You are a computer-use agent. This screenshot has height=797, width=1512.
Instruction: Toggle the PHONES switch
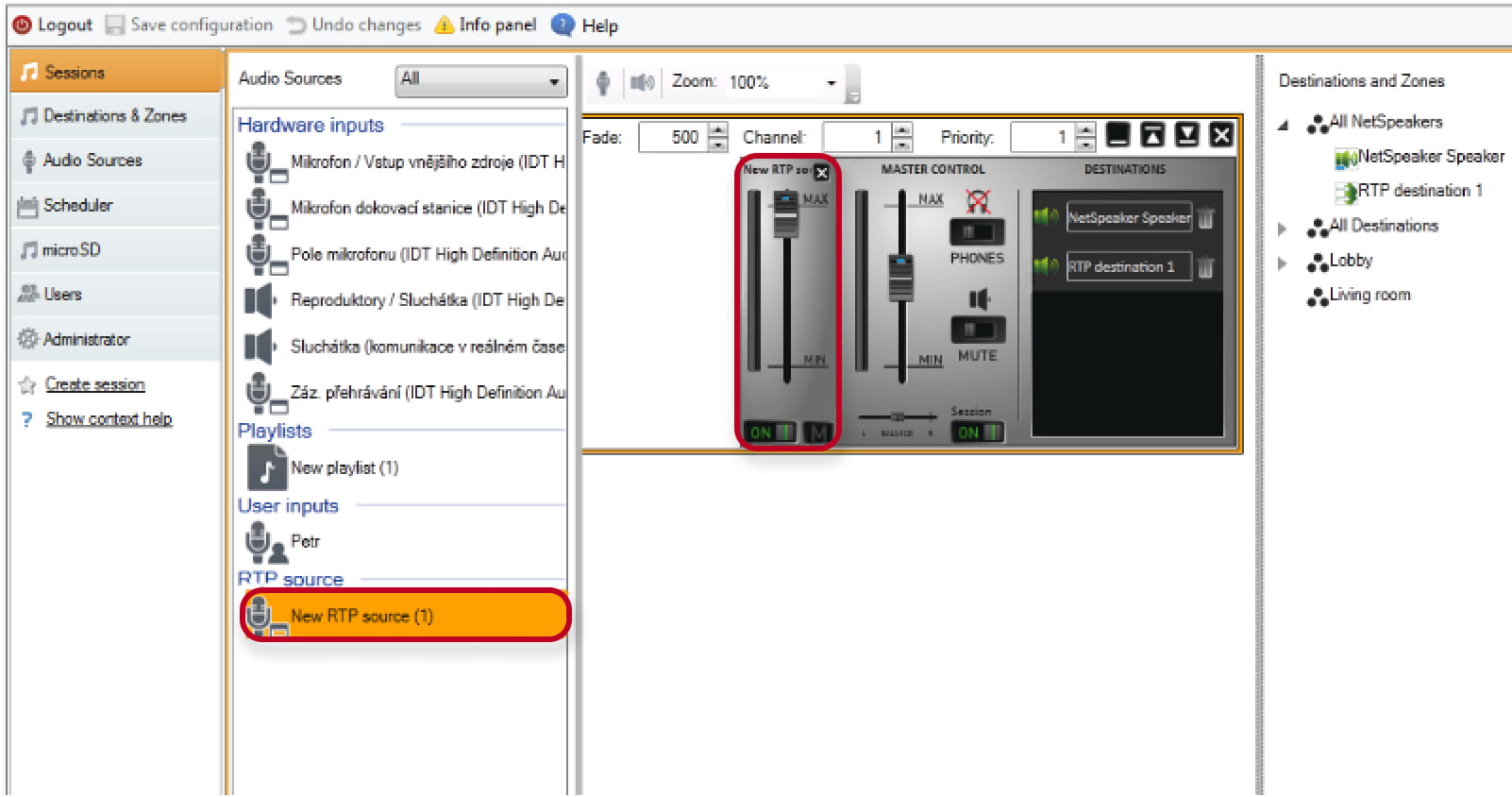pos(977,231)
